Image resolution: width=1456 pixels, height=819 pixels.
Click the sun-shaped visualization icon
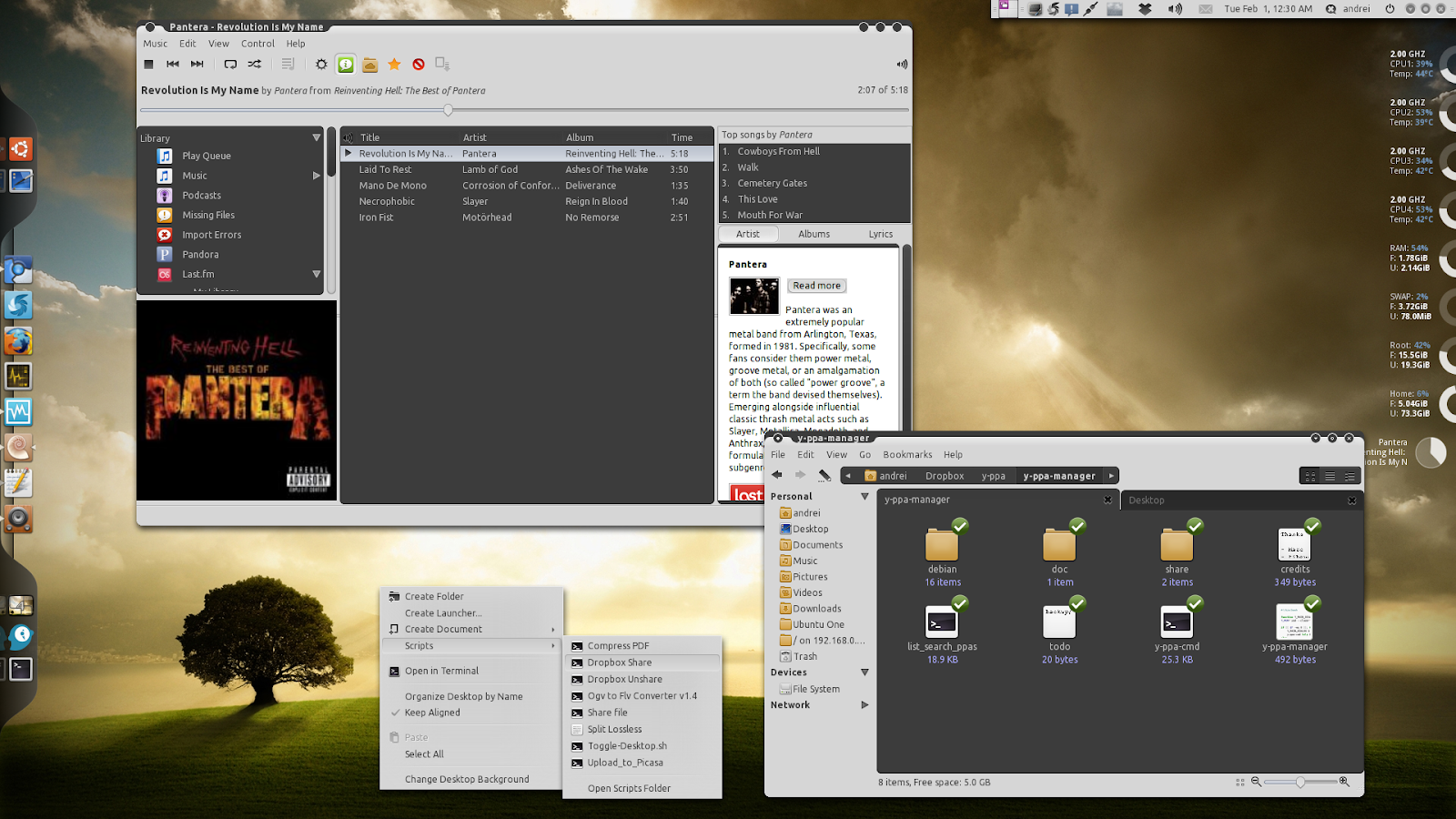[321, 64]
